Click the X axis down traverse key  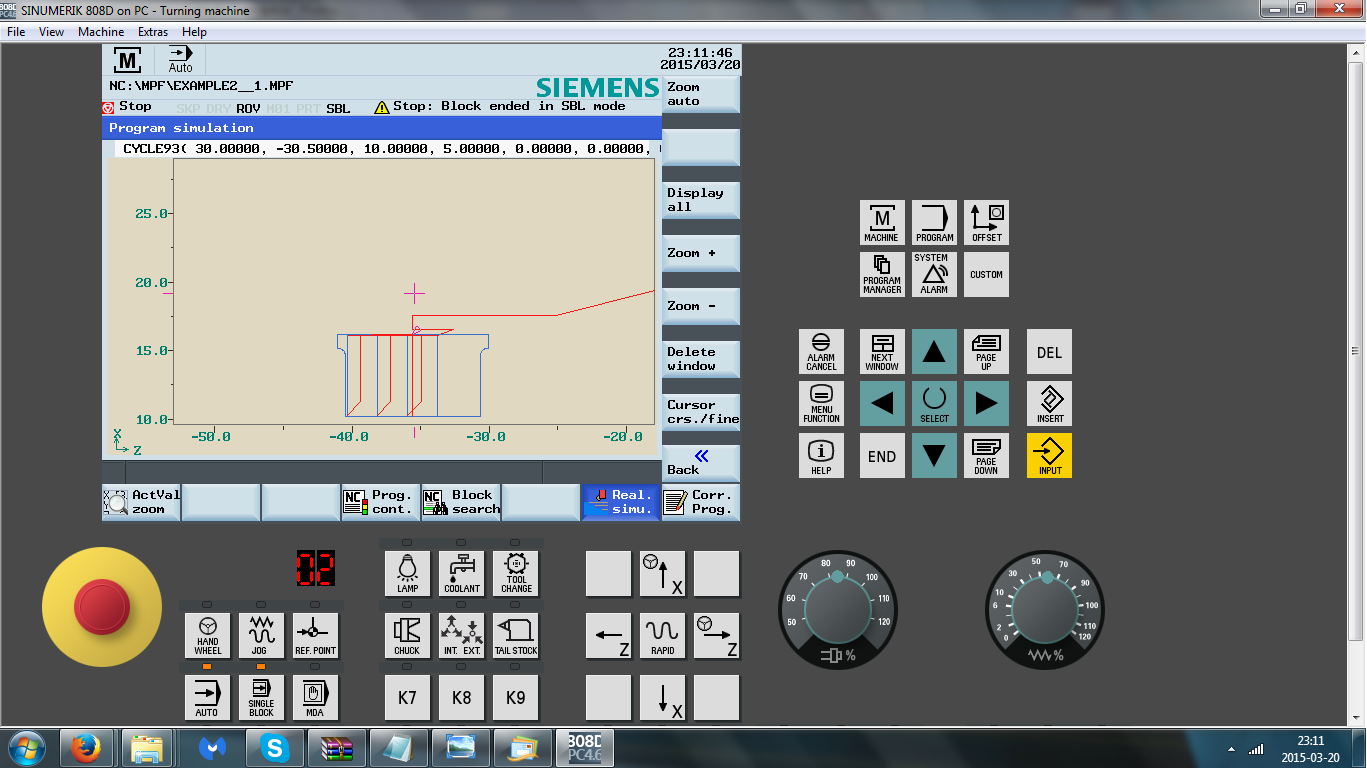[x=662, y=698]
